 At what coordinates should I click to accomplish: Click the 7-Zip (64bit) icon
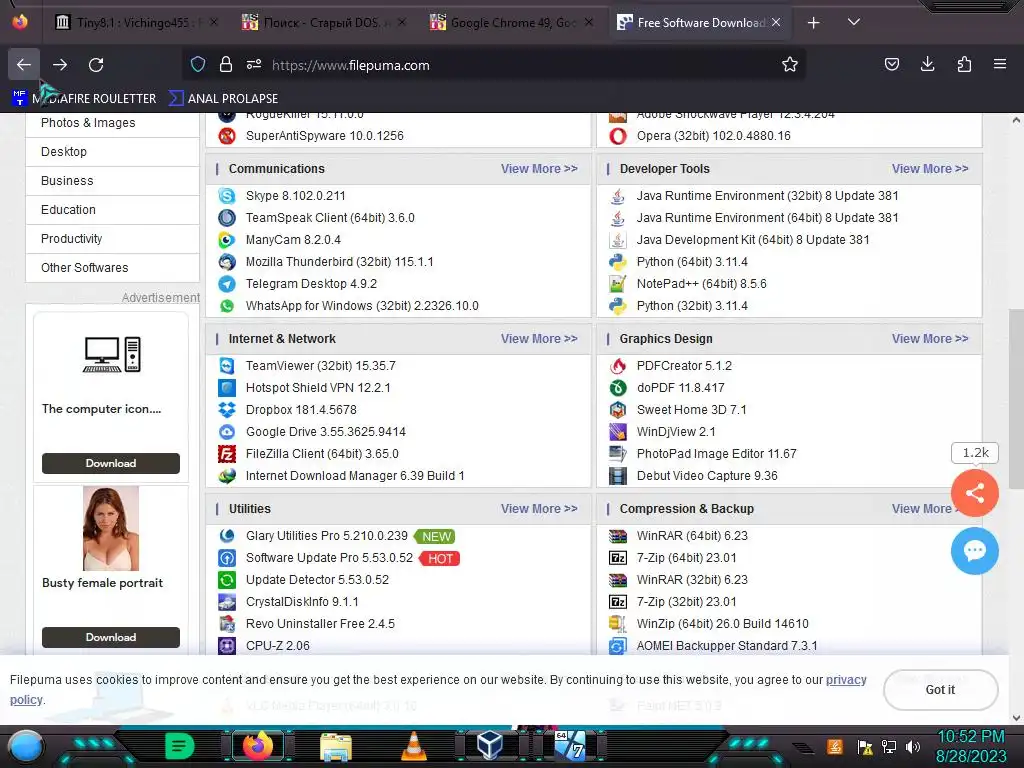tap(618, 558)
